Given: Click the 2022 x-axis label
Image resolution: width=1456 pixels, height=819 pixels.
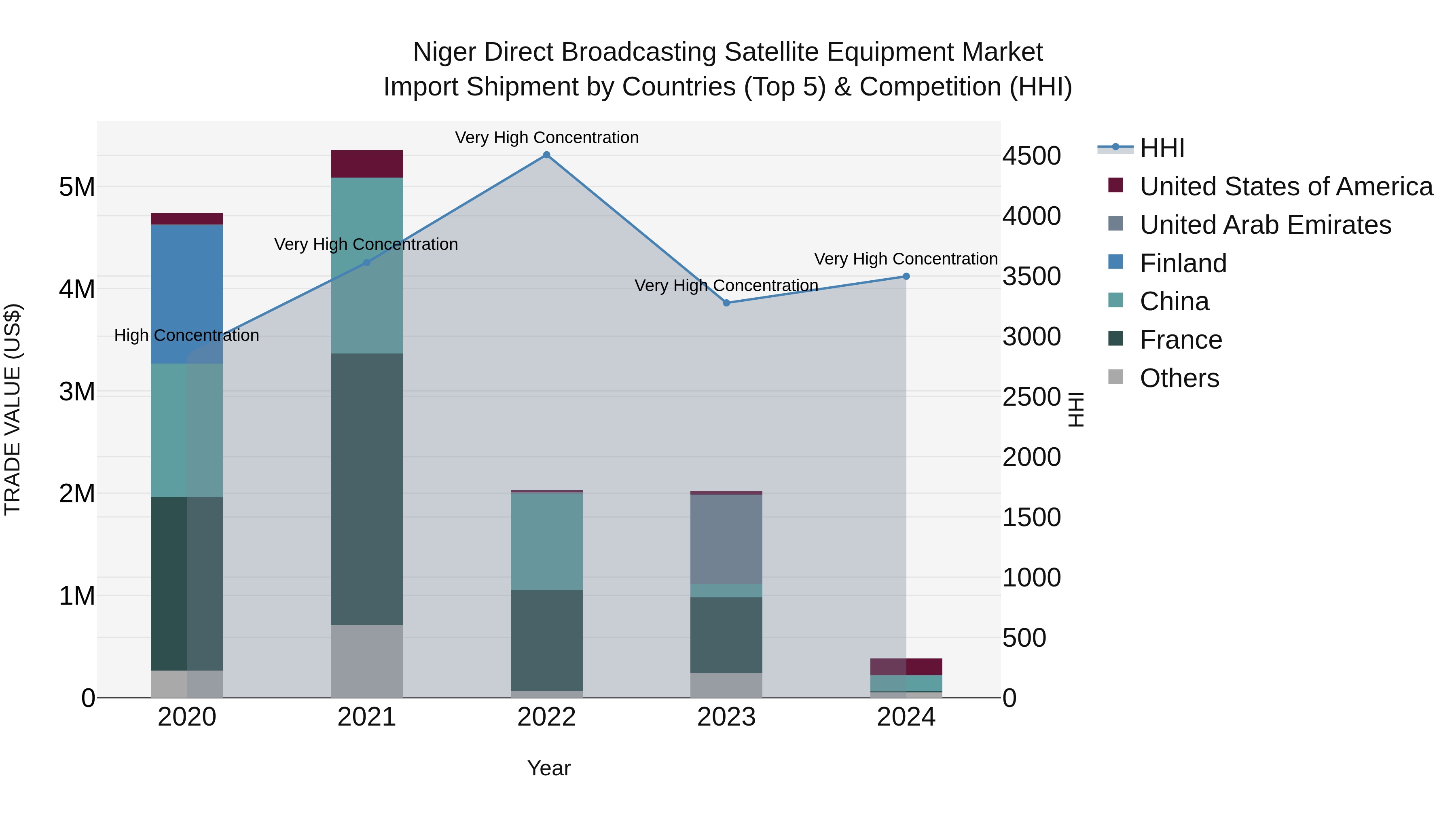Looking at the screenshot, I should tap(546, 717).
